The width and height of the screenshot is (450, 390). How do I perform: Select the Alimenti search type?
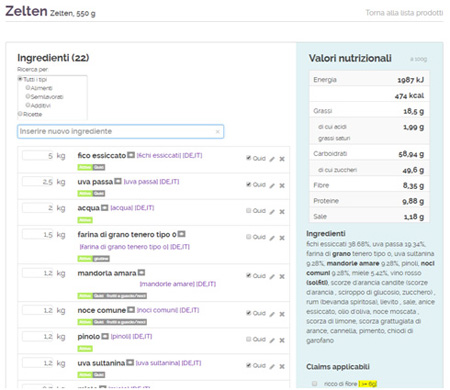coord(28,88)
